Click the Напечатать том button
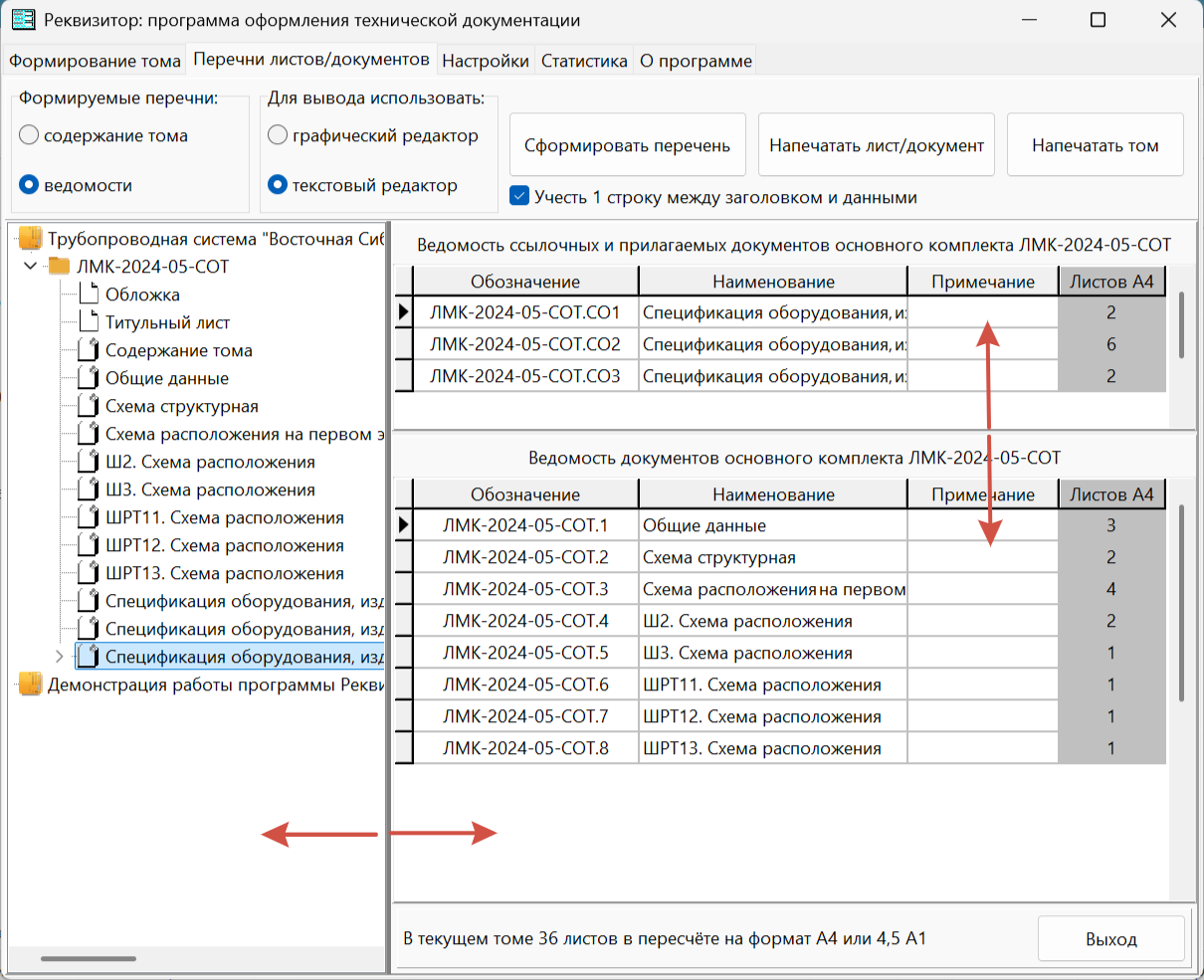The image size is (1204, 980). point(1096,145)
